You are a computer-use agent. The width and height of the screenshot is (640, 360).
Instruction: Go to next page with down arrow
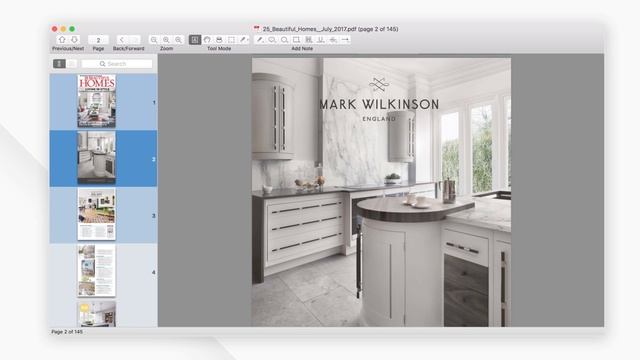click(x=74, y=40)
